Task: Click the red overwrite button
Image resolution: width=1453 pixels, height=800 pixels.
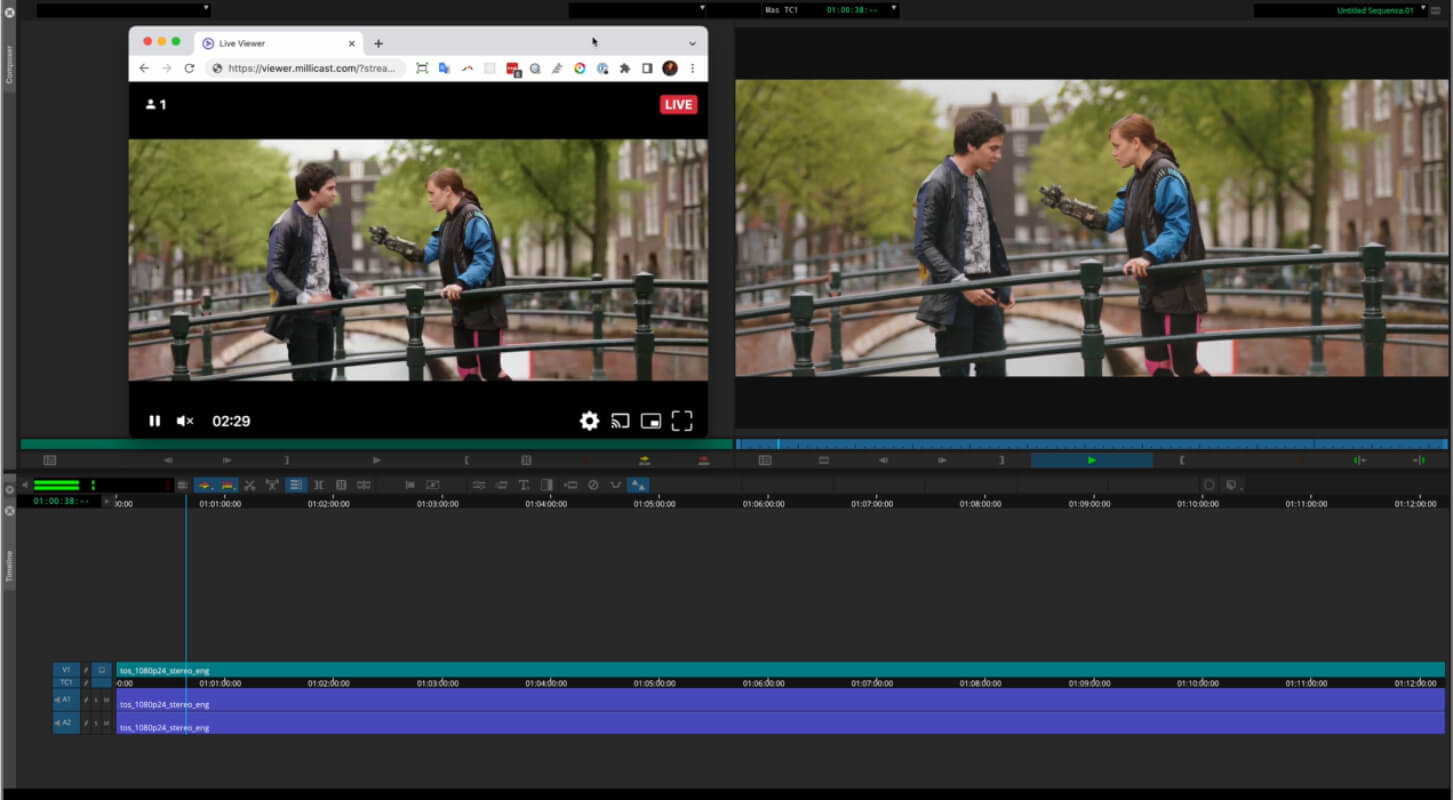Action: pos(704,460)
